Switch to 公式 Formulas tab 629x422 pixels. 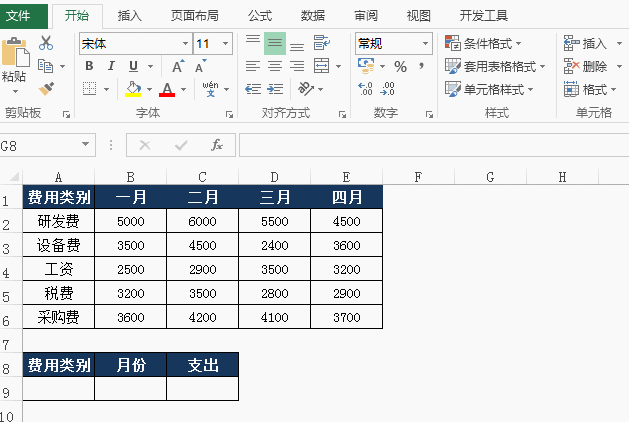pyautogui.click(x=260, y=16)
